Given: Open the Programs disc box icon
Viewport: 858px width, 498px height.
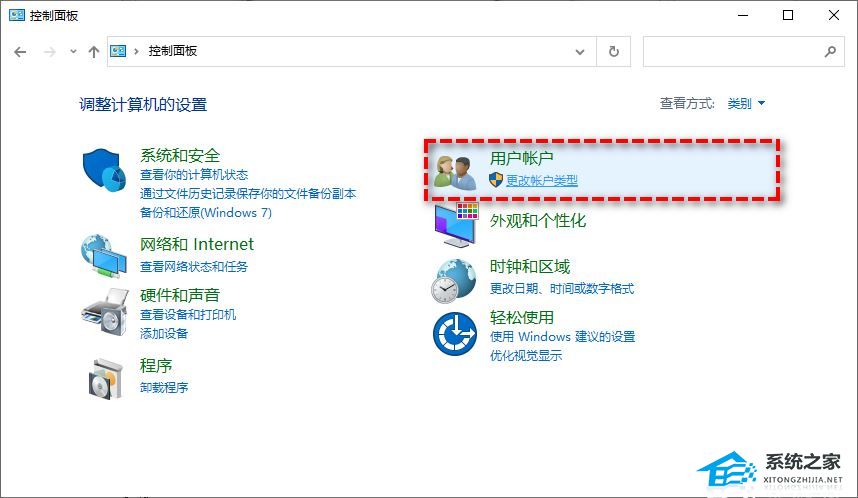Looking at the screenshot, I should pyautogui.click(x=105, y=379).
